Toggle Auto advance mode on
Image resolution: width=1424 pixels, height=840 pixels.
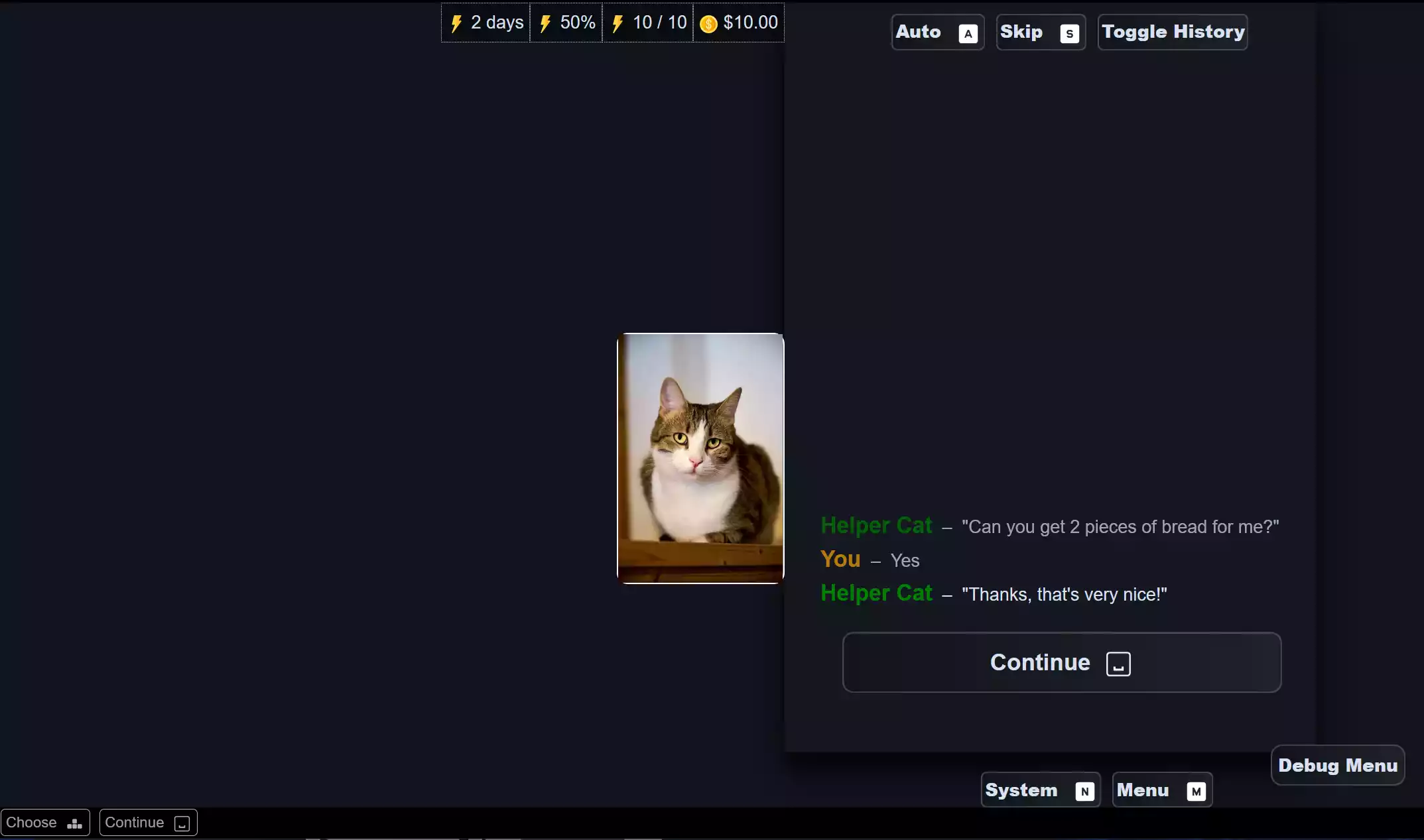coord(935,31)
